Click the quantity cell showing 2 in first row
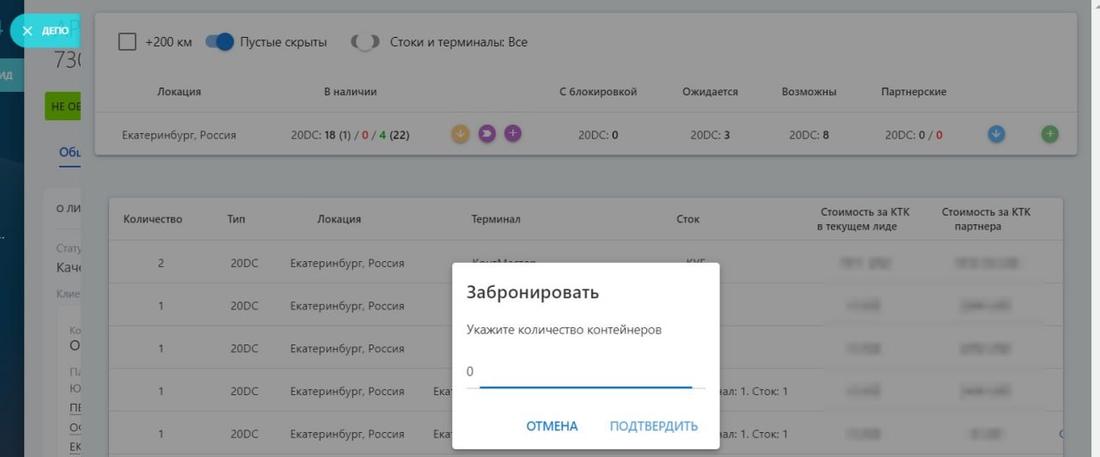 point(161,263)
